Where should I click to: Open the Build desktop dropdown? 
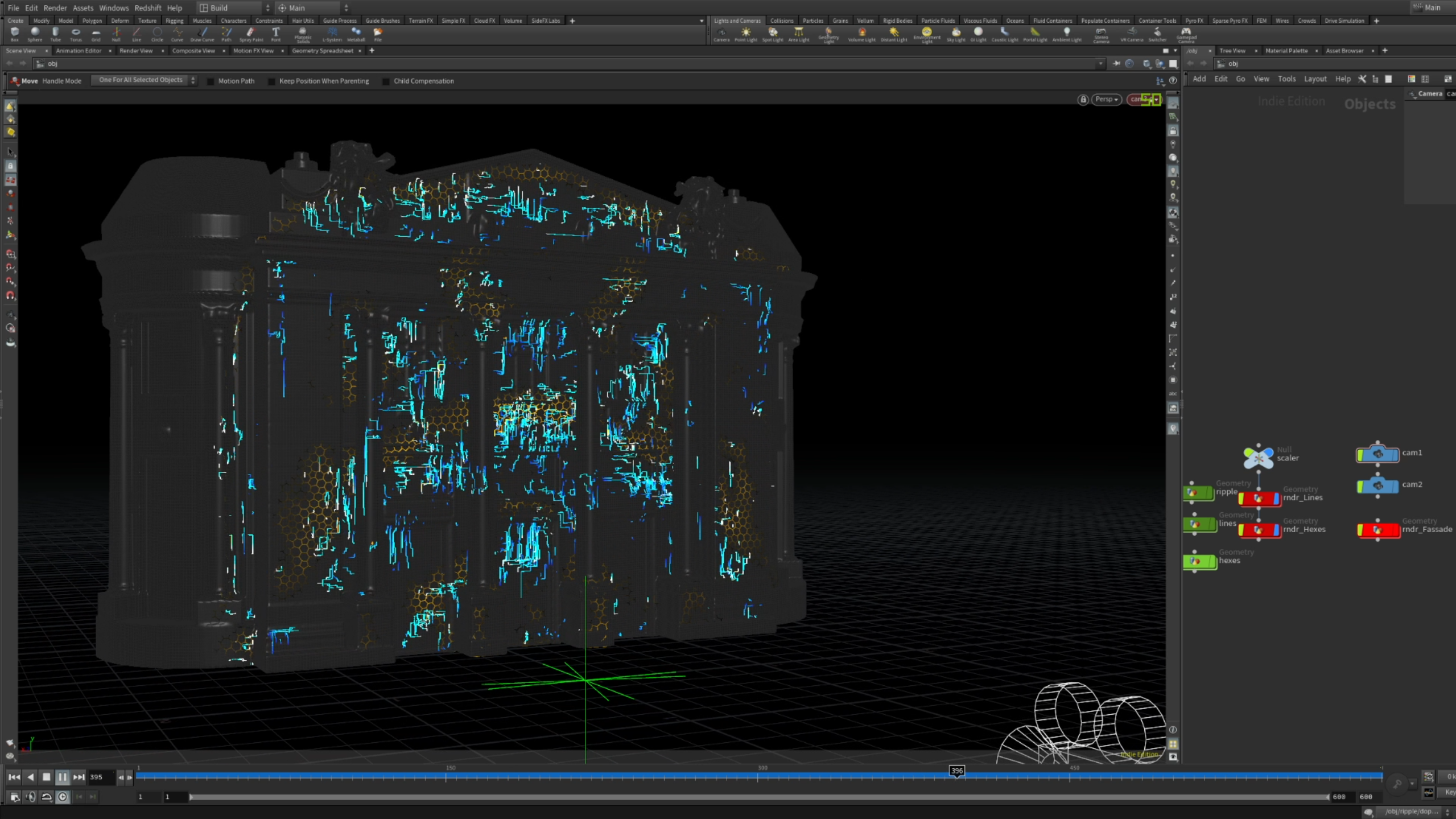[234, 8]
